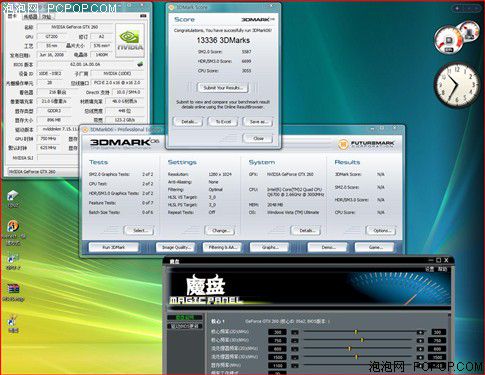Viewport: 485px width, 375px height.
Task: Click the Demo button in 3DMark06
Action: pyautogui.click(x=328, y=247)
